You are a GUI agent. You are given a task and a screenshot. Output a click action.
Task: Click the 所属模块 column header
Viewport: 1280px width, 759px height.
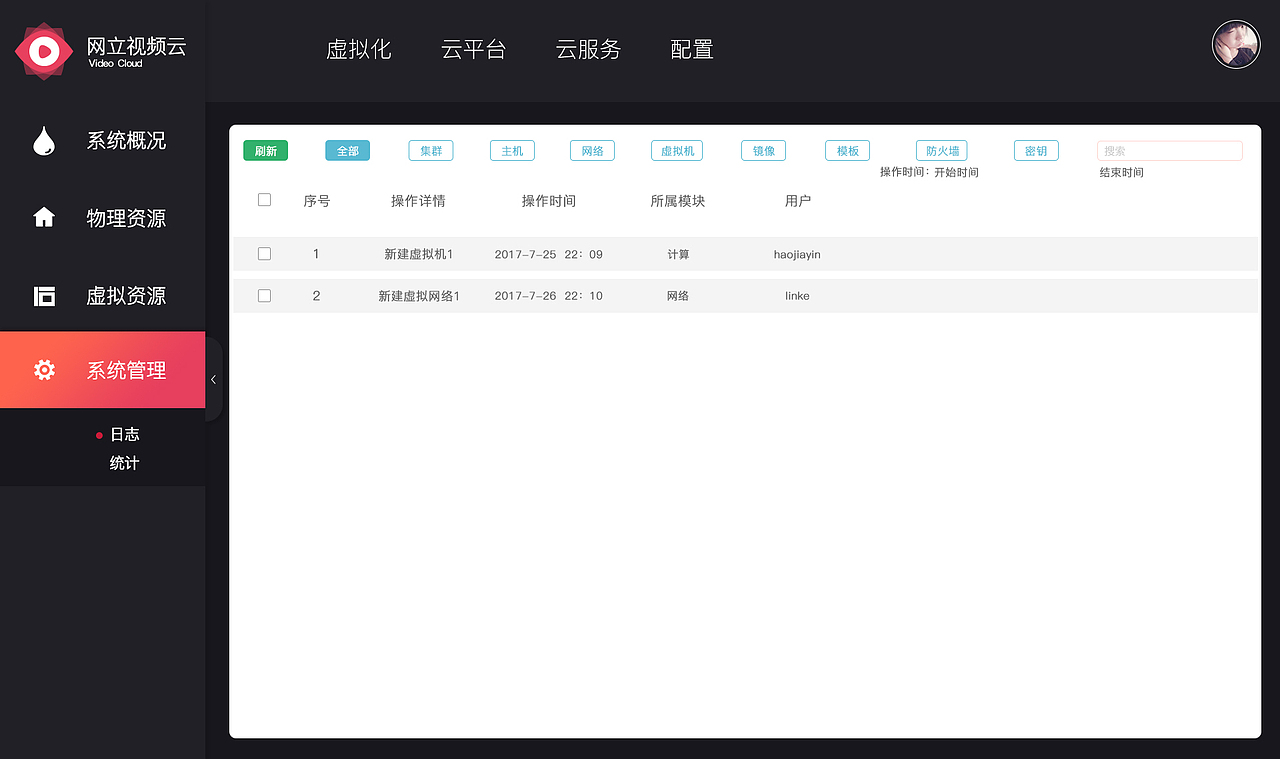678,201
